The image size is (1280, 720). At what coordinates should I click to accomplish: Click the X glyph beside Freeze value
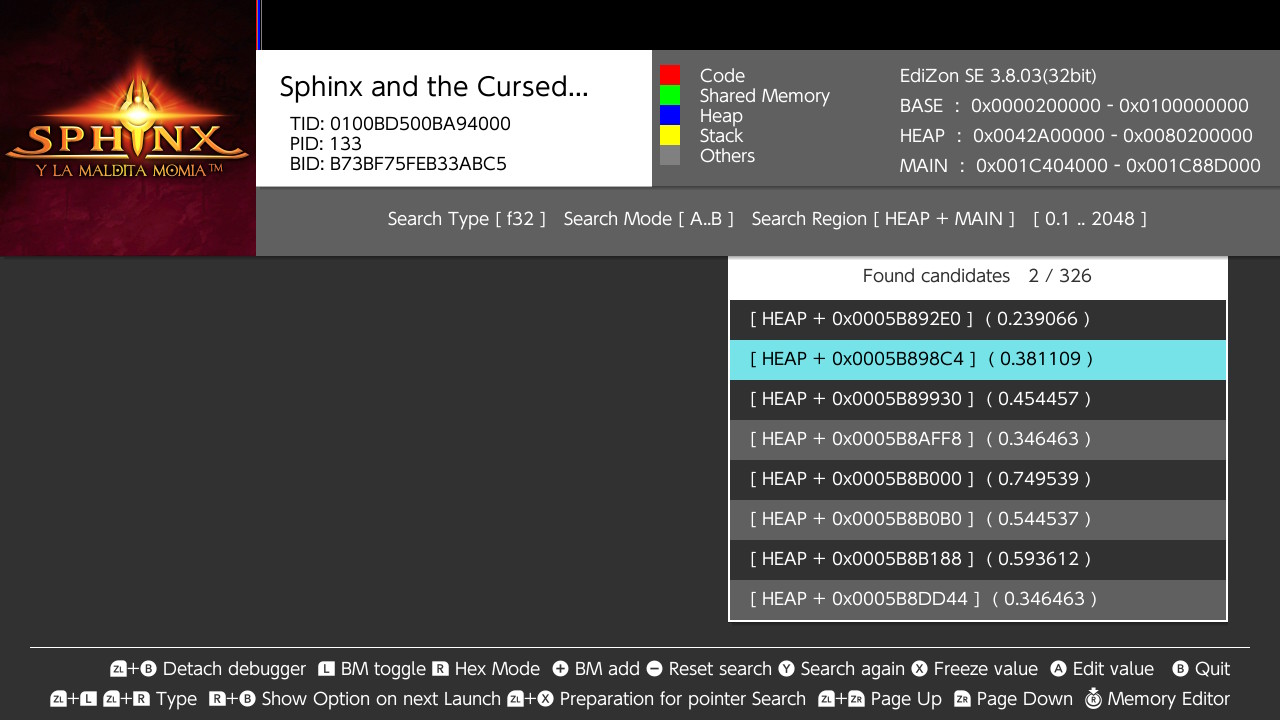pyautogui.click(x=918, y=669)
